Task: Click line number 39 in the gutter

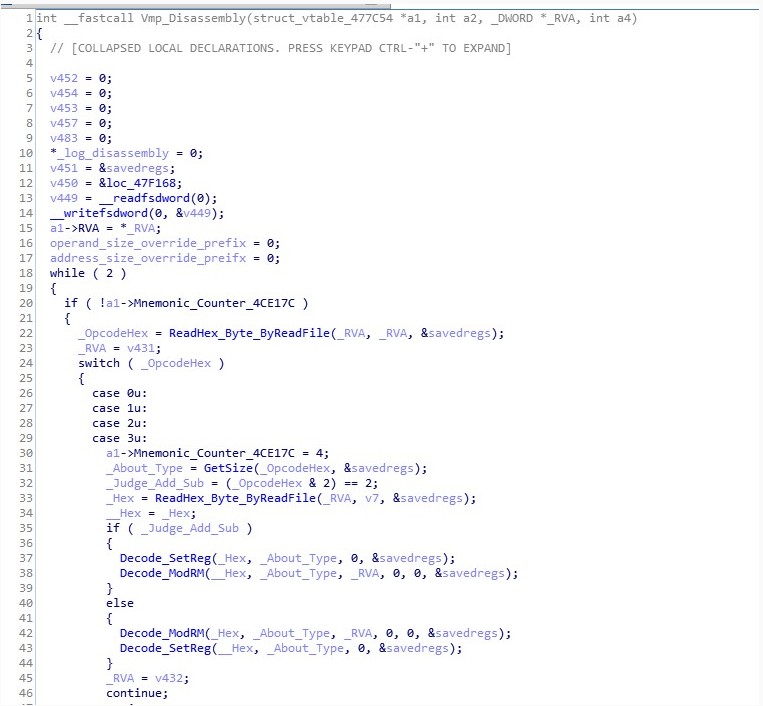Action: point(26,589)
